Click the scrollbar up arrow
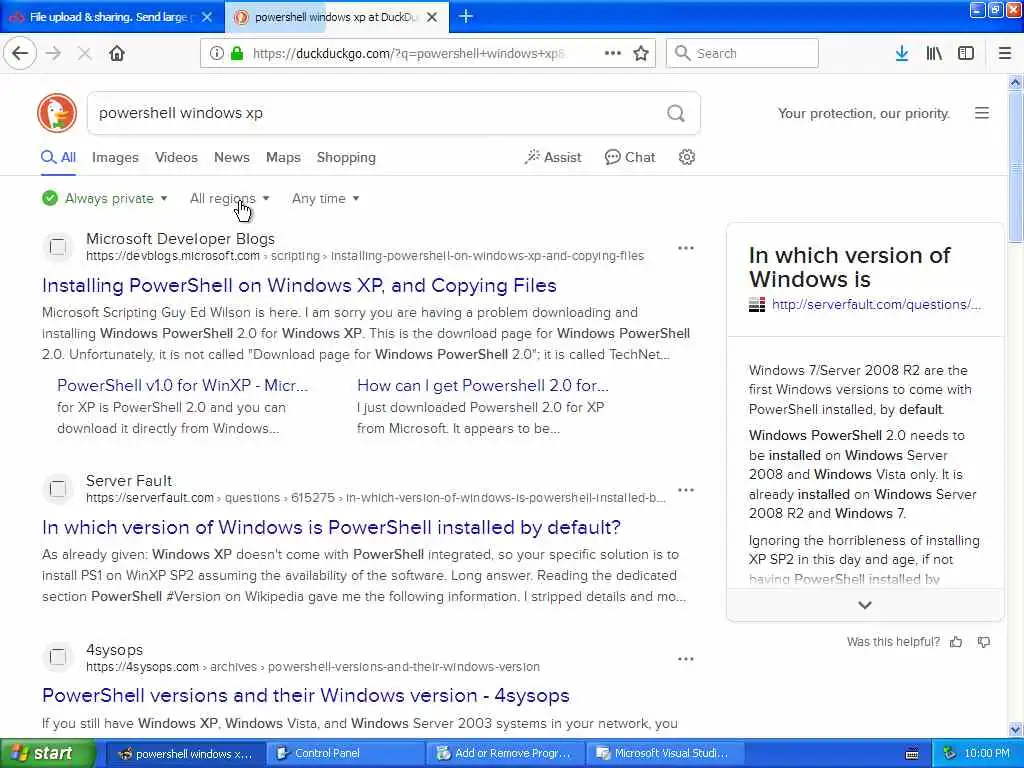This screenshot has width=1024, height=768. pos(1016,82)
